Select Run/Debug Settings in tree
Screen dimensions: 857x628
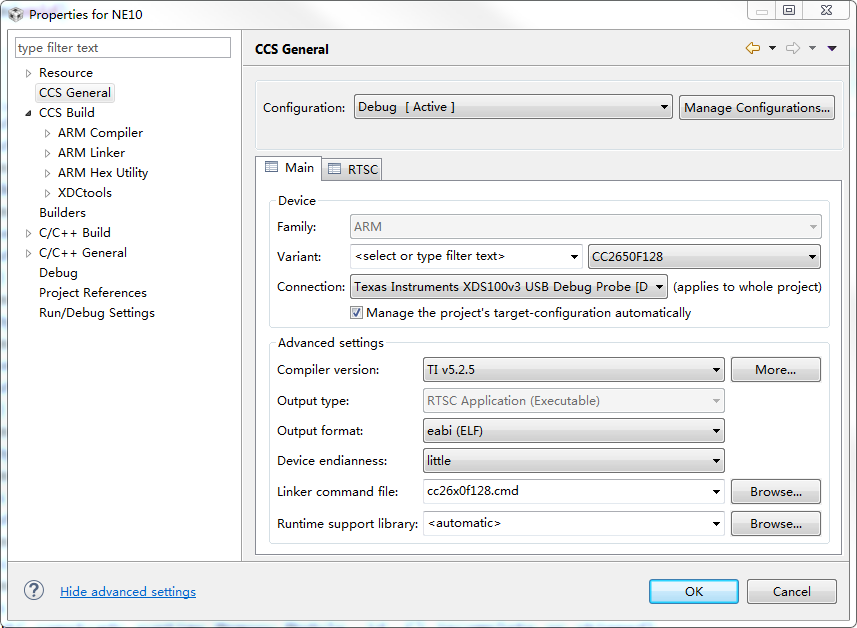pyautogui.click(x=97, y=313)
